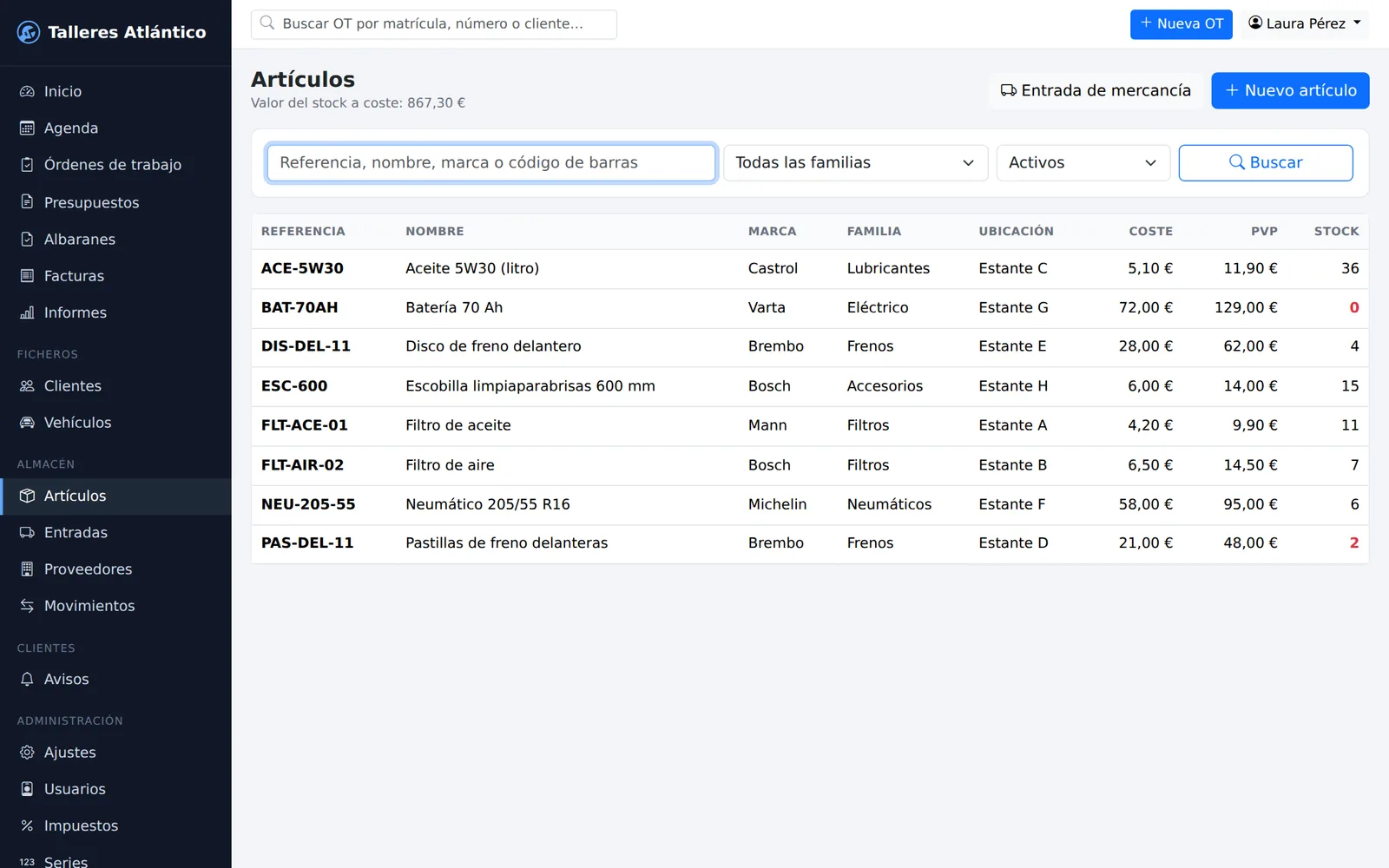Click the Órdenes de trabajo clipboard icon

tap(27, 165)
